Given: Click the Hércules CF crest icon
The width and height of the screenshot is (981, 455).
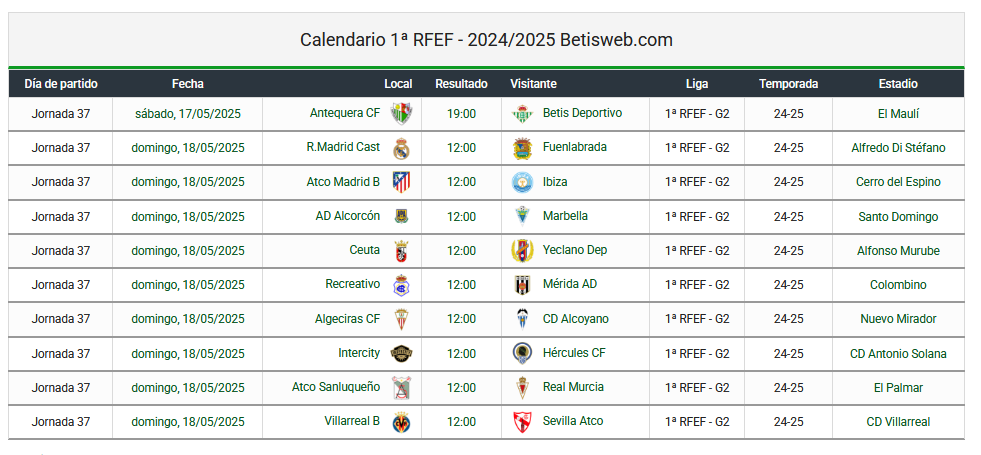Looking at the screenshot, I should (522, 354).
